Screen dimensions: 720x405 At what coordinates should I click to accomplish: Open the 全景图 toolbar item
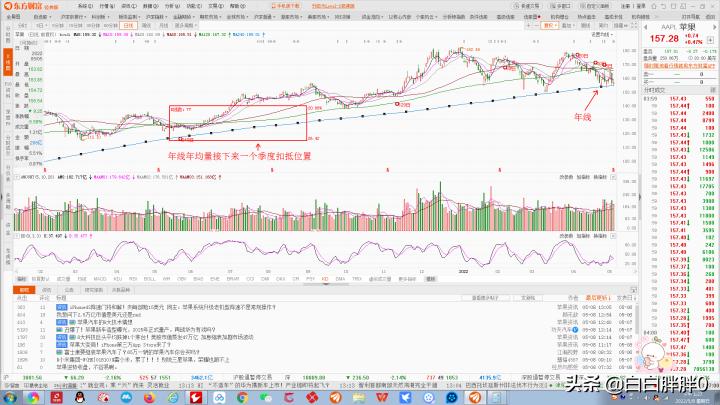pyautogui.click(x=13, y=17)
